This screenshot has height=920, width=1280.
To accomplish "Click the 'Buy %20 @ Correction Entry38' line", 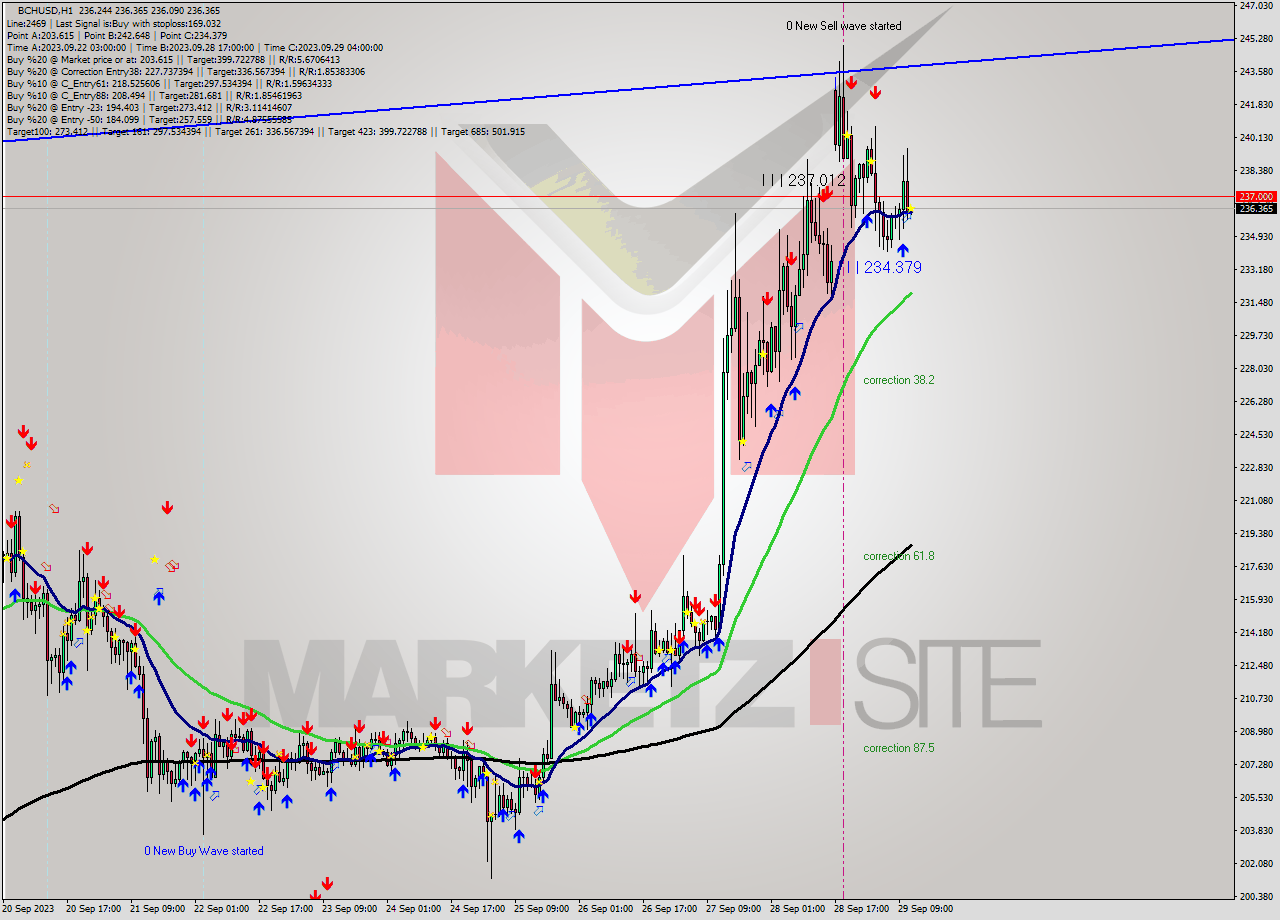I will pos(186,71).
